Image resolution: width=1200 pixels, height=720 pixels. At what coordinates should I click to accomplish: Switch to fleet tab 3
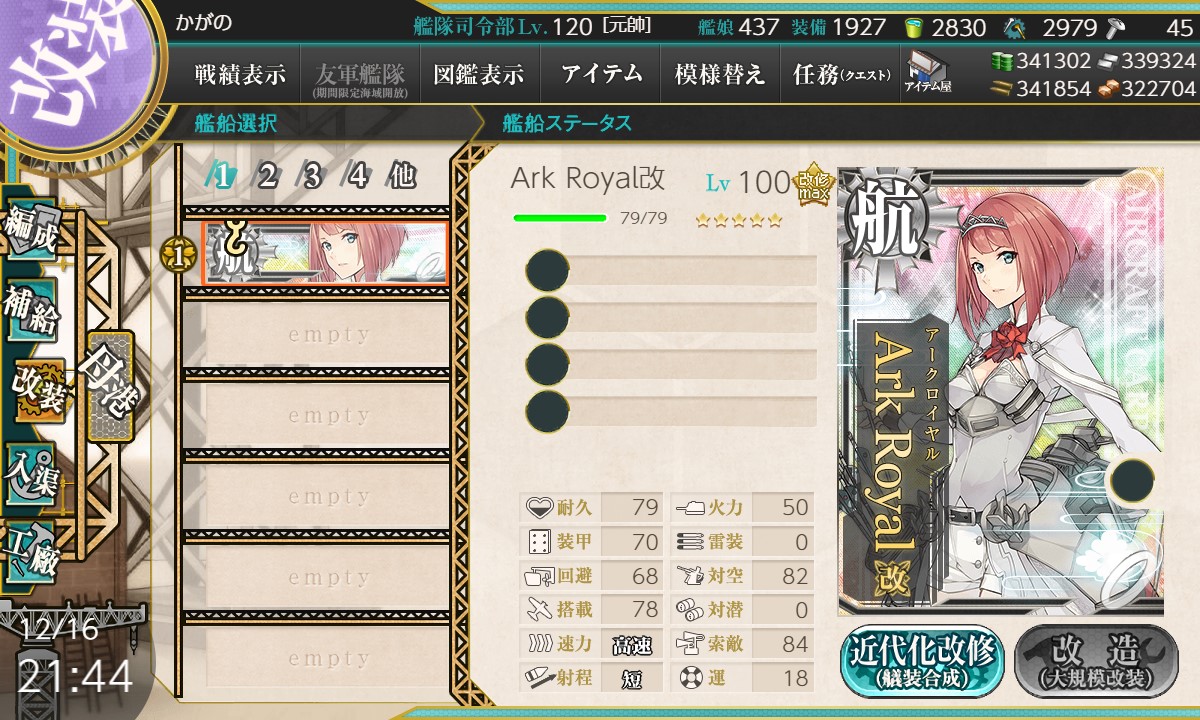[x=311, y=176]
